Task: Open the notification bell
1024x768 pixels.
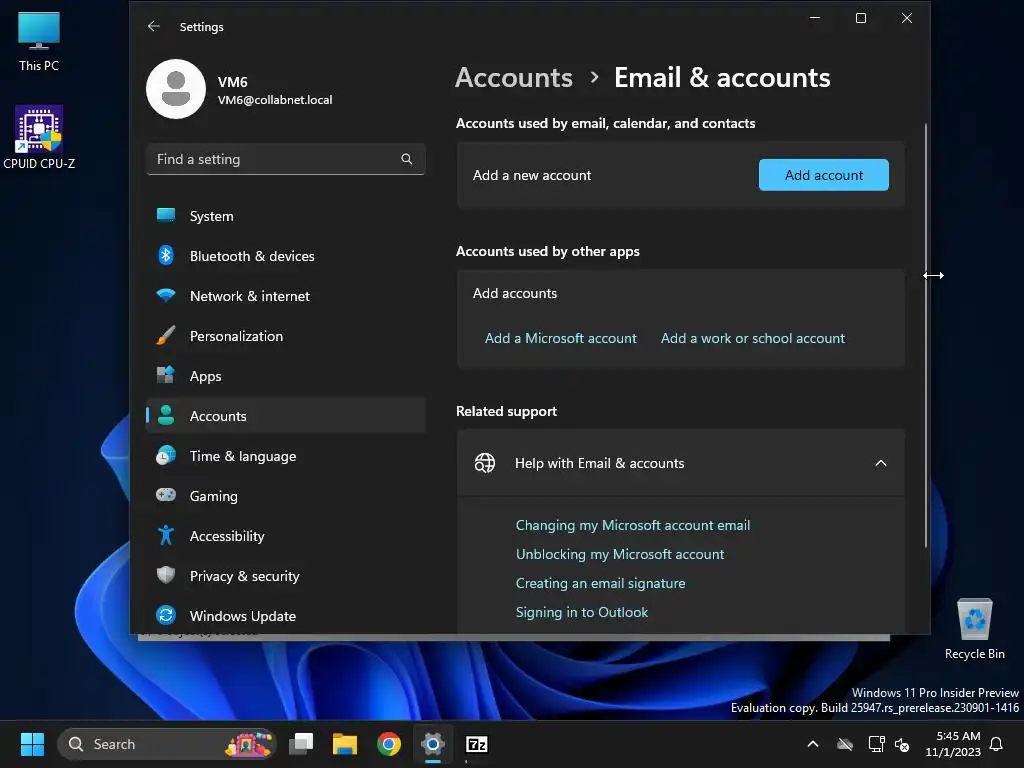Action: coord(997,744)
